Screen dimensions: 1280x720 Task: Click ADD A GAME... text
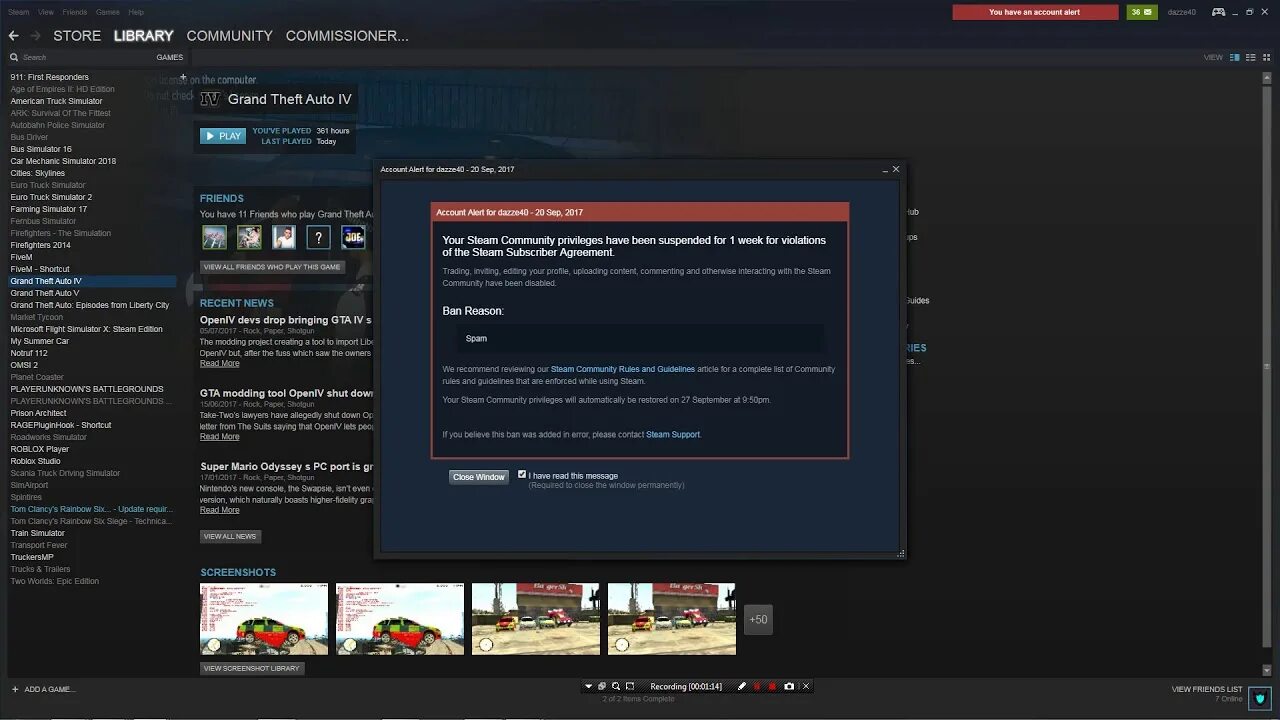[50, 689]
